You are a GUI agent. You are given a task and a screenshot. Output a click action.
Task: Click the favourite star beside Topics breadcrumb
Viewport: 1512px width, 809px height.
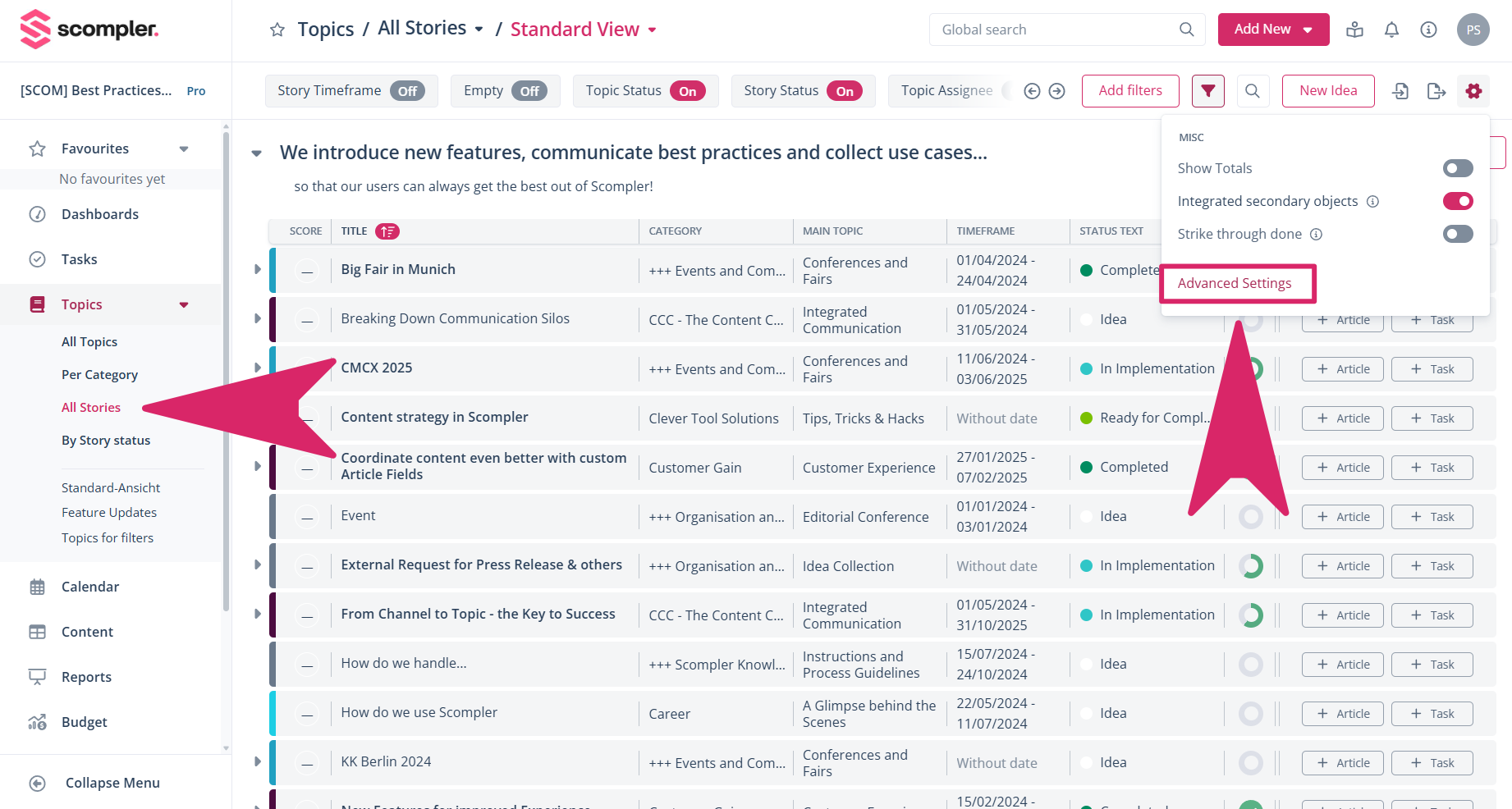coord(277,30)
